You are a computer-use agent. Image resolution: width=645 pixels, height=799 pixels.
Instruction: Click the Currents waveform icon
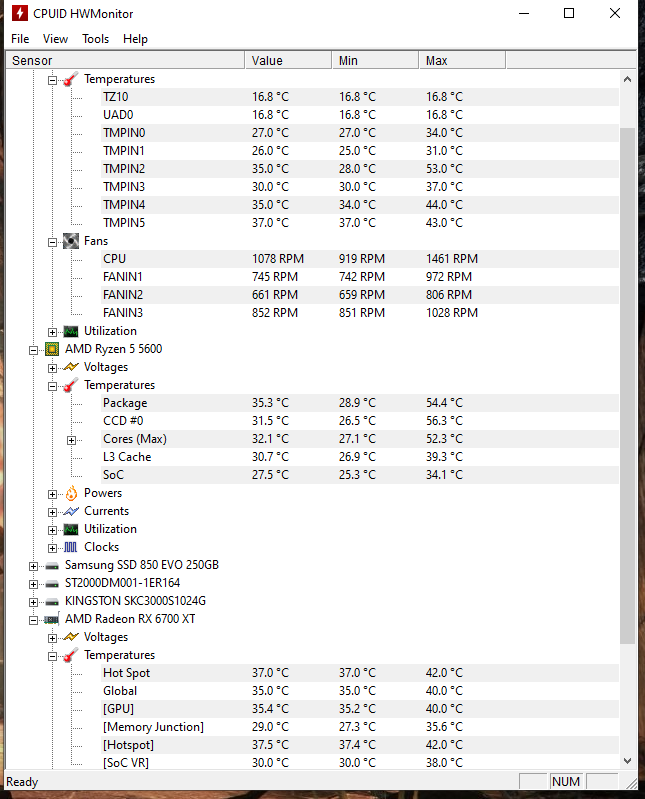point(71,511)
